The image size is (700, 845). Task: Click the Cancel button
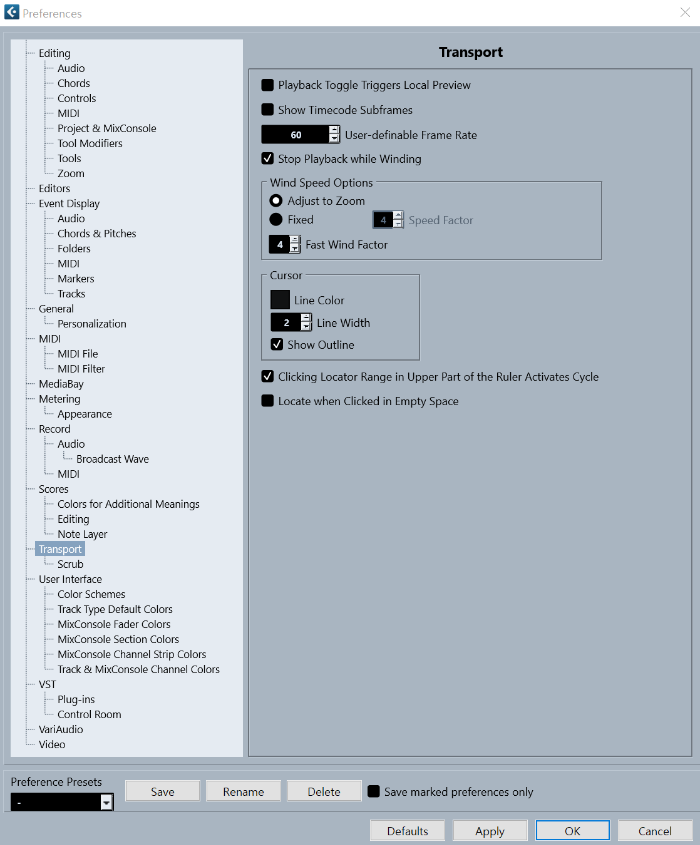tap(655, 830)
